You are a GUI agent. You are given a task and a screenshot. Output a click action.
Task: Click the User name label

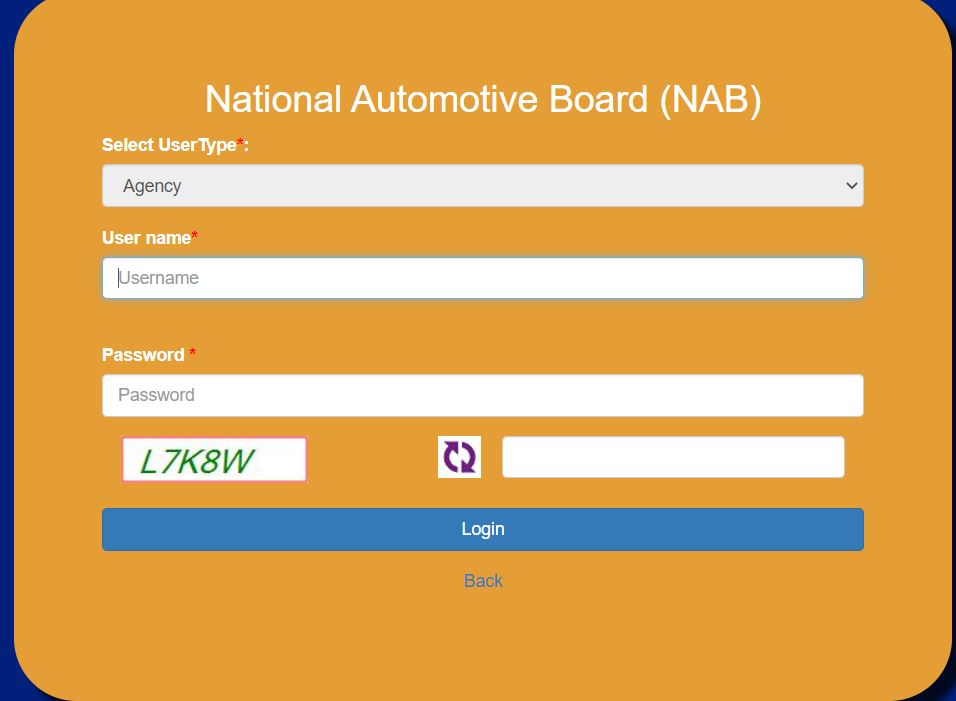149,237
